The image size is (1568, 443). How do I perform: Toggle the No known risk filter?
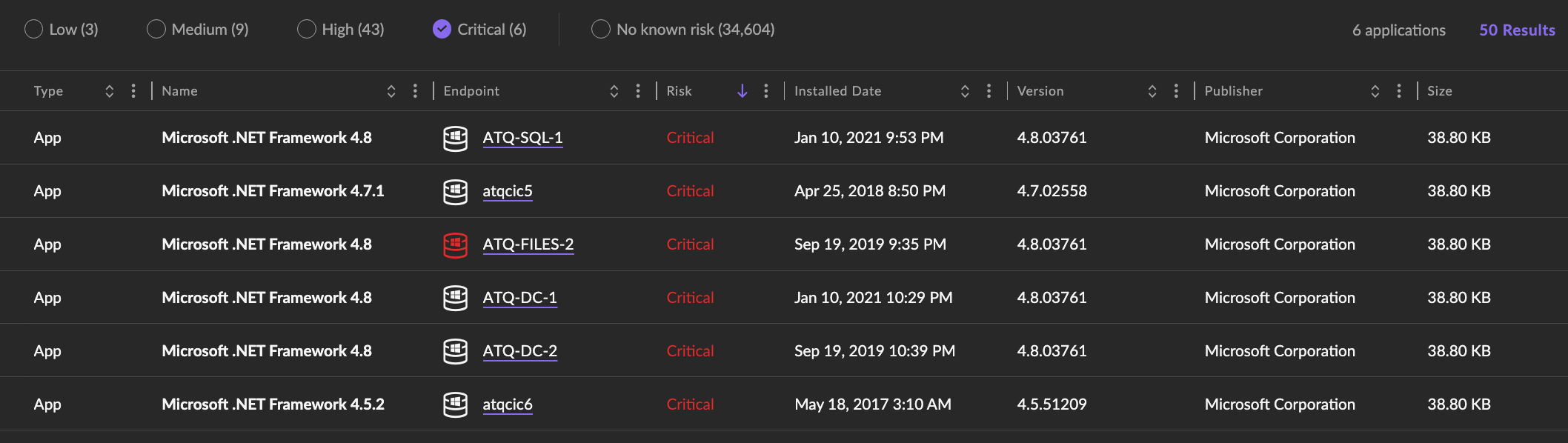pos(601,30)
